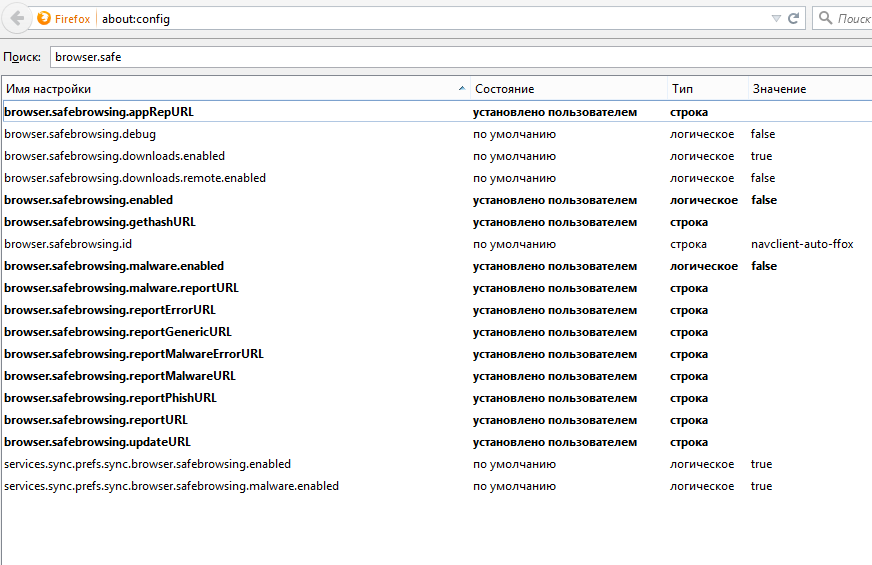
Task: Click 'по умолчанию' state of browser.safebrowsing.debug
Action: click(514, 134)
